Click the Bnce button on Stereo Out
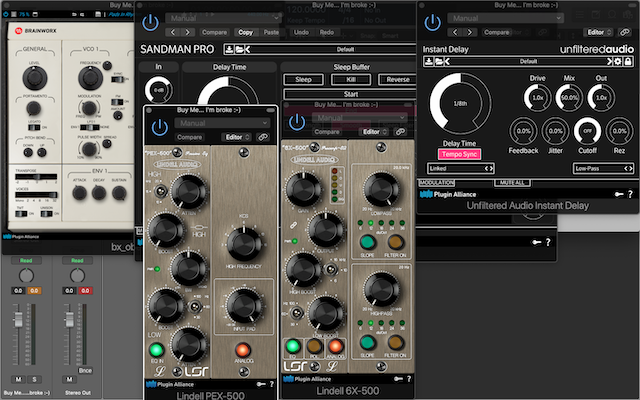640x400 pixels. [x=85, y=370]
